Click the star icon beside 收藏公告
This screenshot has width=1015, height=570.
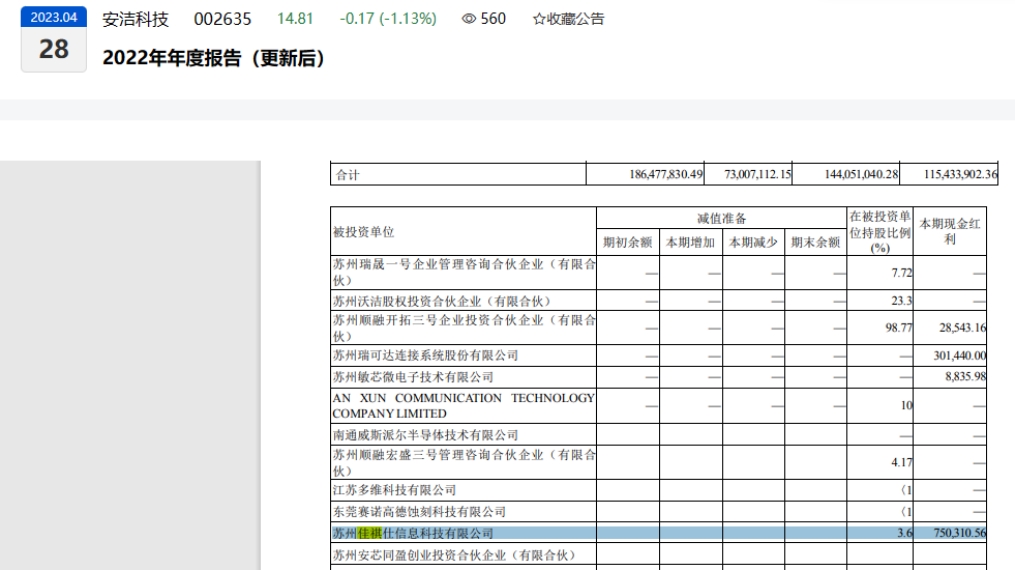[x=539, y=19]
